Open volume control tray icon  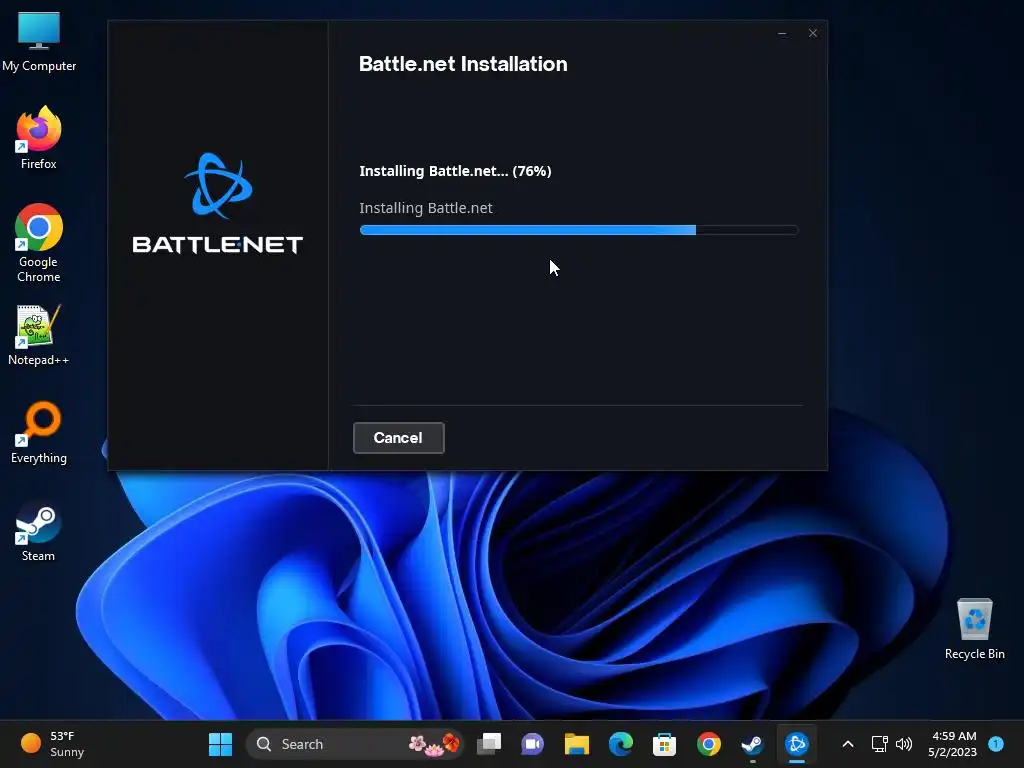tap(904, 744)
